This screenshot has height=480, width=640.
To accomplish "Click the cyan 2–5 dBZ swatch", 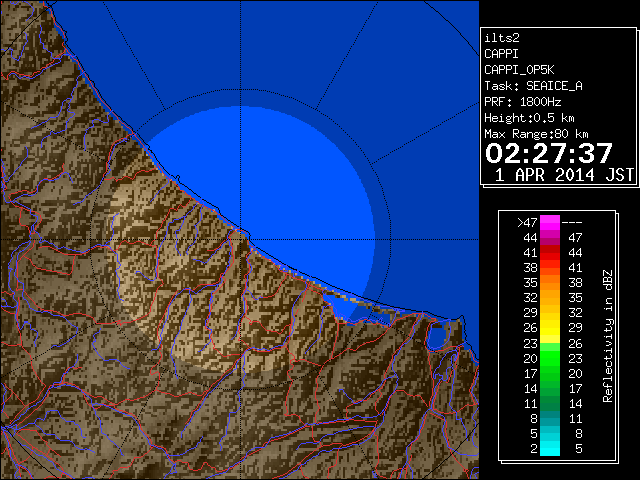I will [550, 448].
